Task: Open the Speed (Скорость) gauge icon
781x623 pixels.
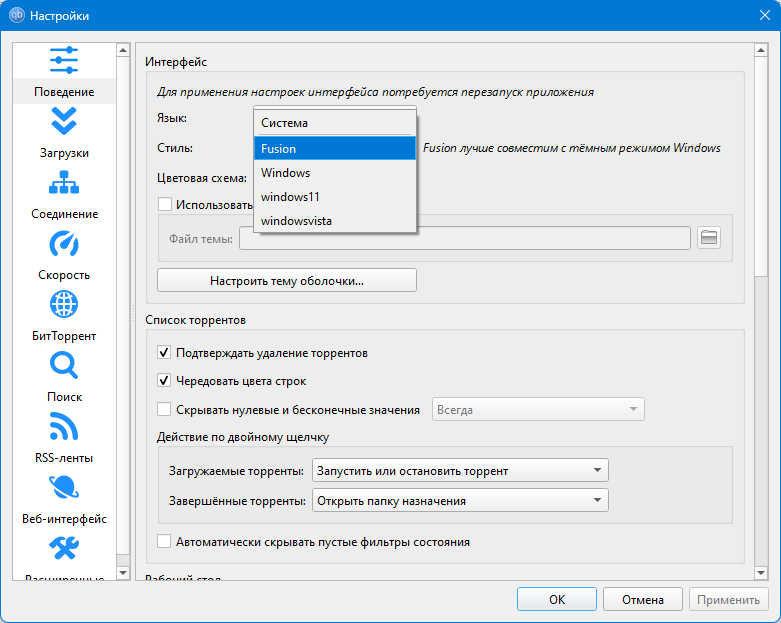Action: coord(64,244)
